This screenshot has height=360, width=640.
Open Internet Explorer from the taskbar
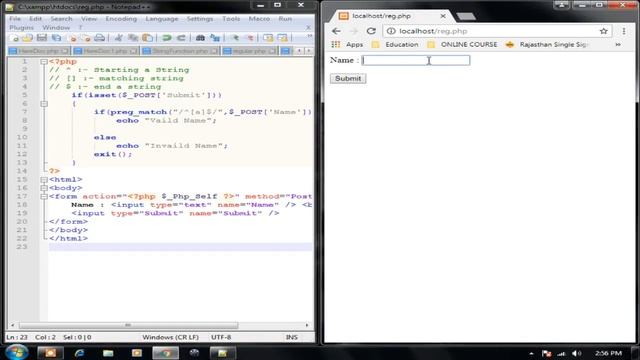[x=79, y=353]
